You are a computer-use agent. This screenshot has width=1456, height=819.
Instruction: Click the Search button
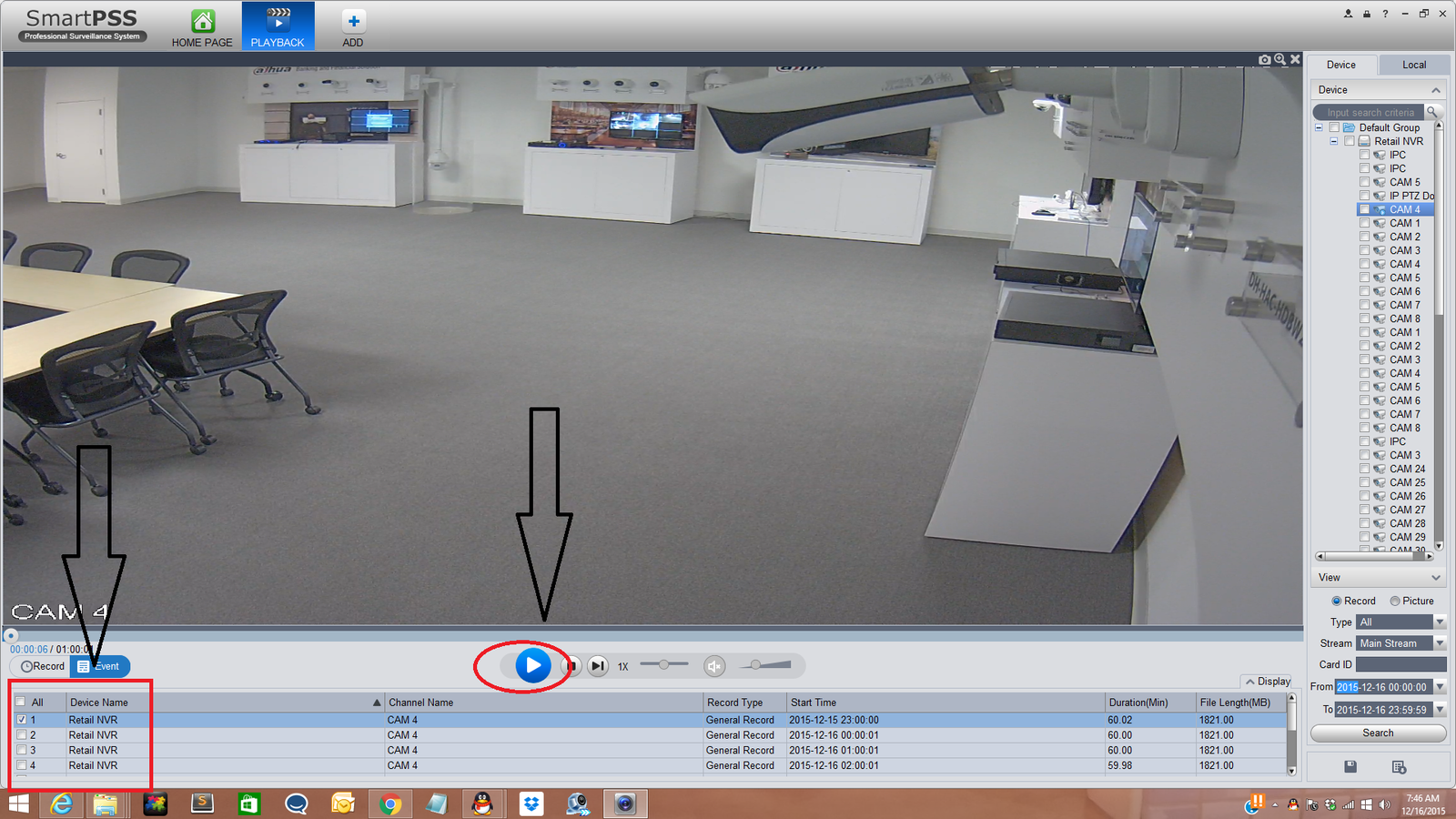(x=1378, y=733)
